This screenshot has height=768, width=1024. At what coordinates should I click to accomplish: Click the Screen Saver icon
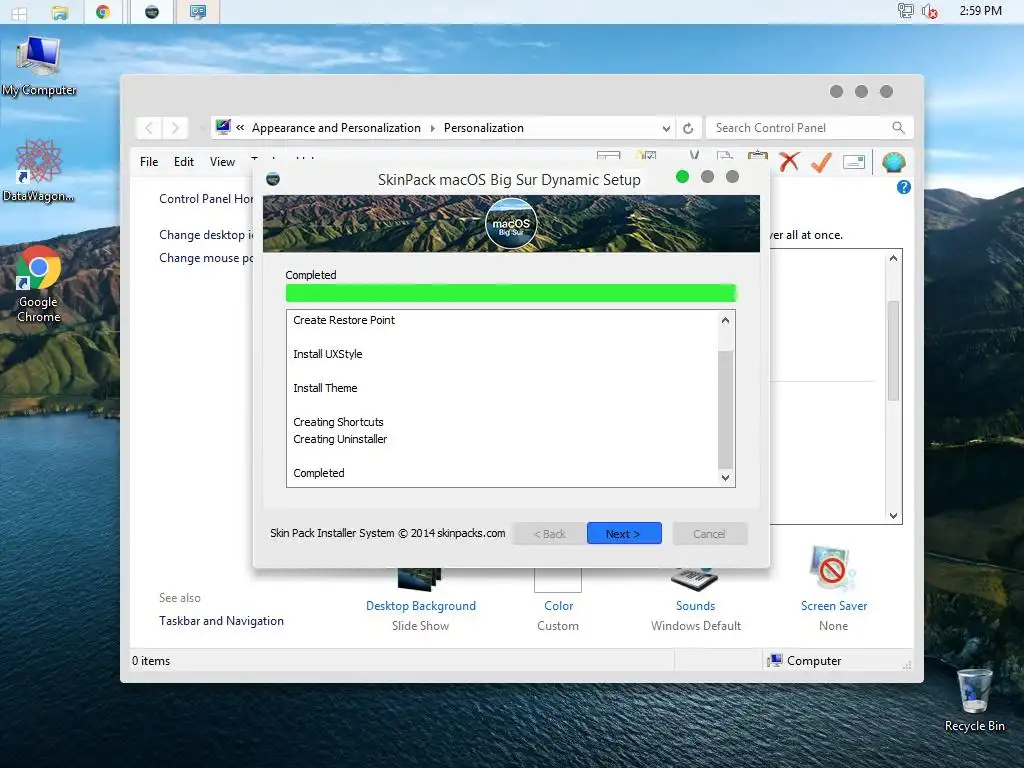(831, 568)
